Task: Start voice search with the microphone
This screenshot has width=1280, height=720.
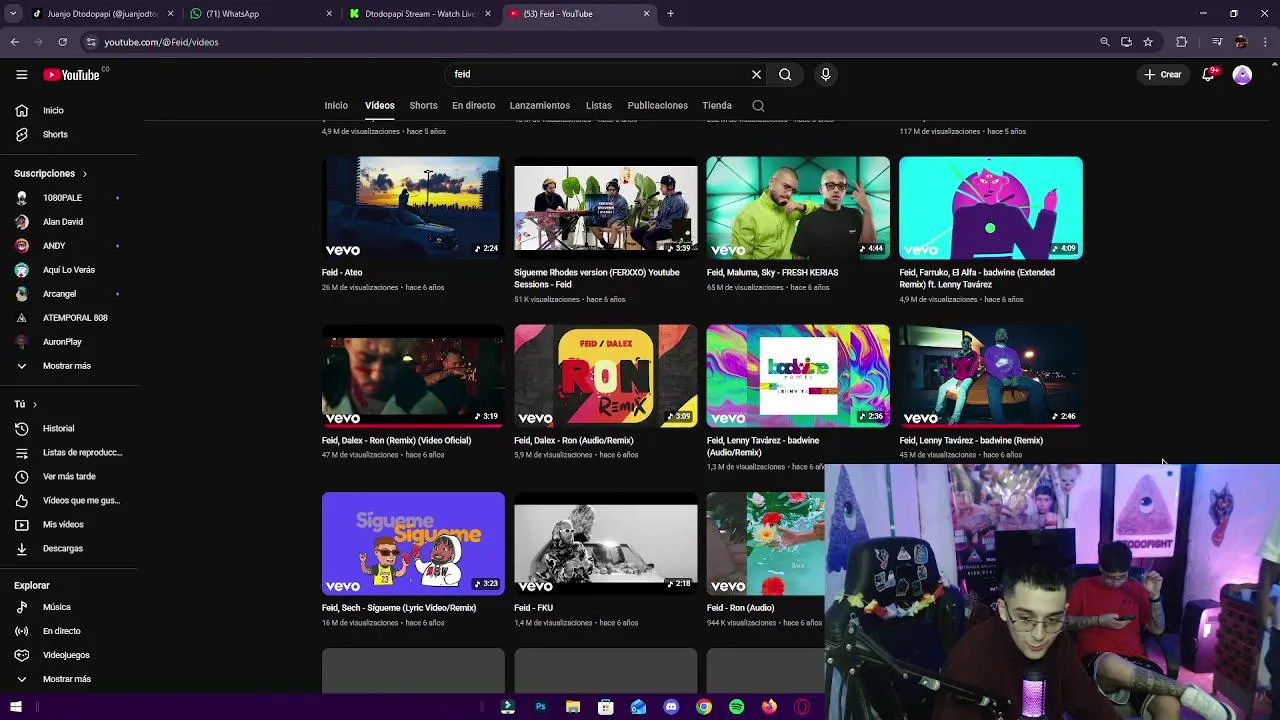Action: (825, 74)
